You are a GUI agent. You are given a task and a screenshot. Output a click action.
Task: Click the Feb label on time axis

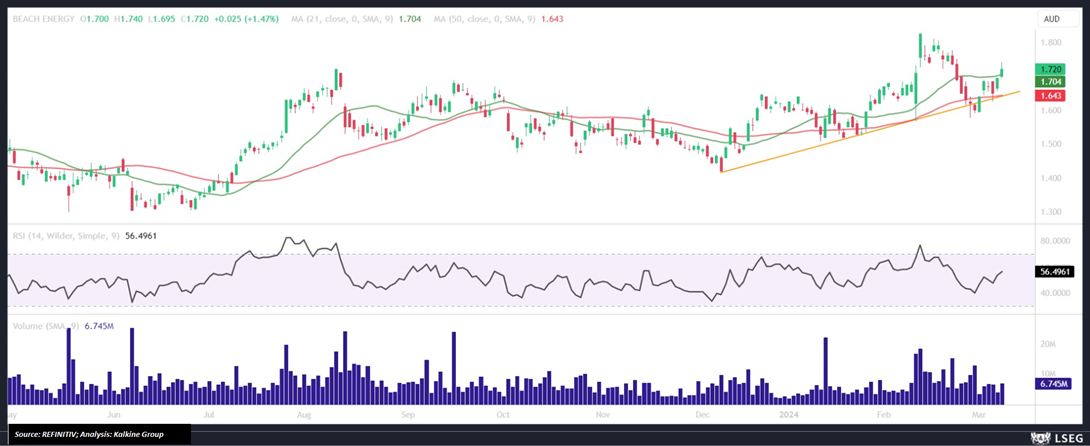pyautogui.click(x=883, y=413)
